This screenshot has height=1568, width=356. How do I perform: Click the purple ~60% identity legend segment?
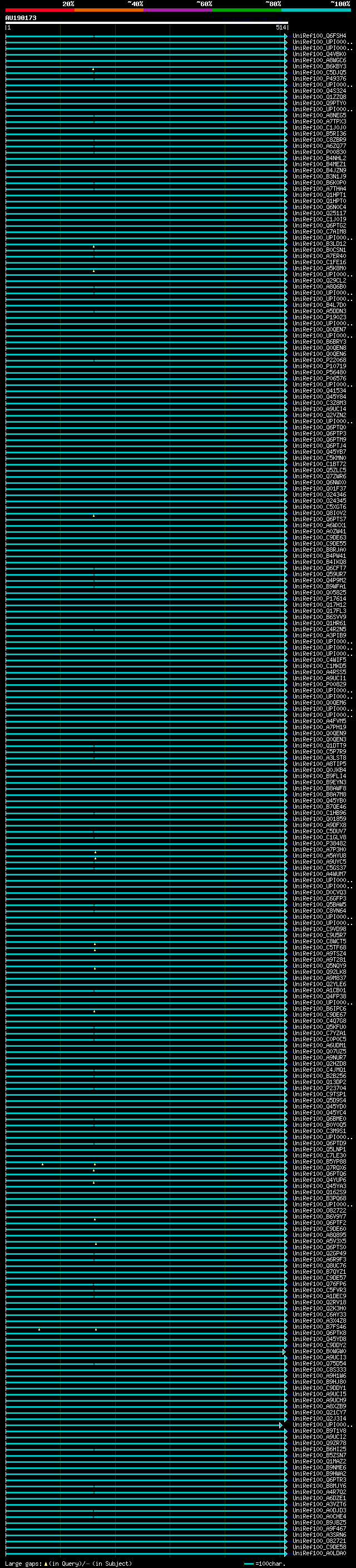coord(179,10)
